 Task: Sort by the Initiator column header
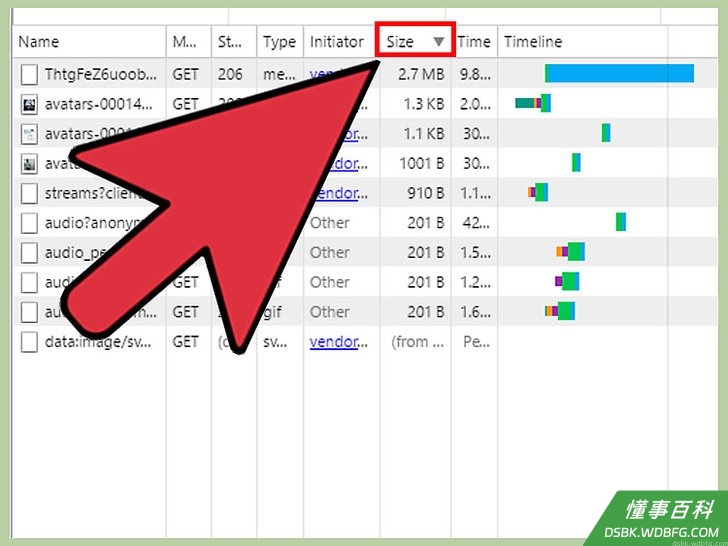pos(339,42)
